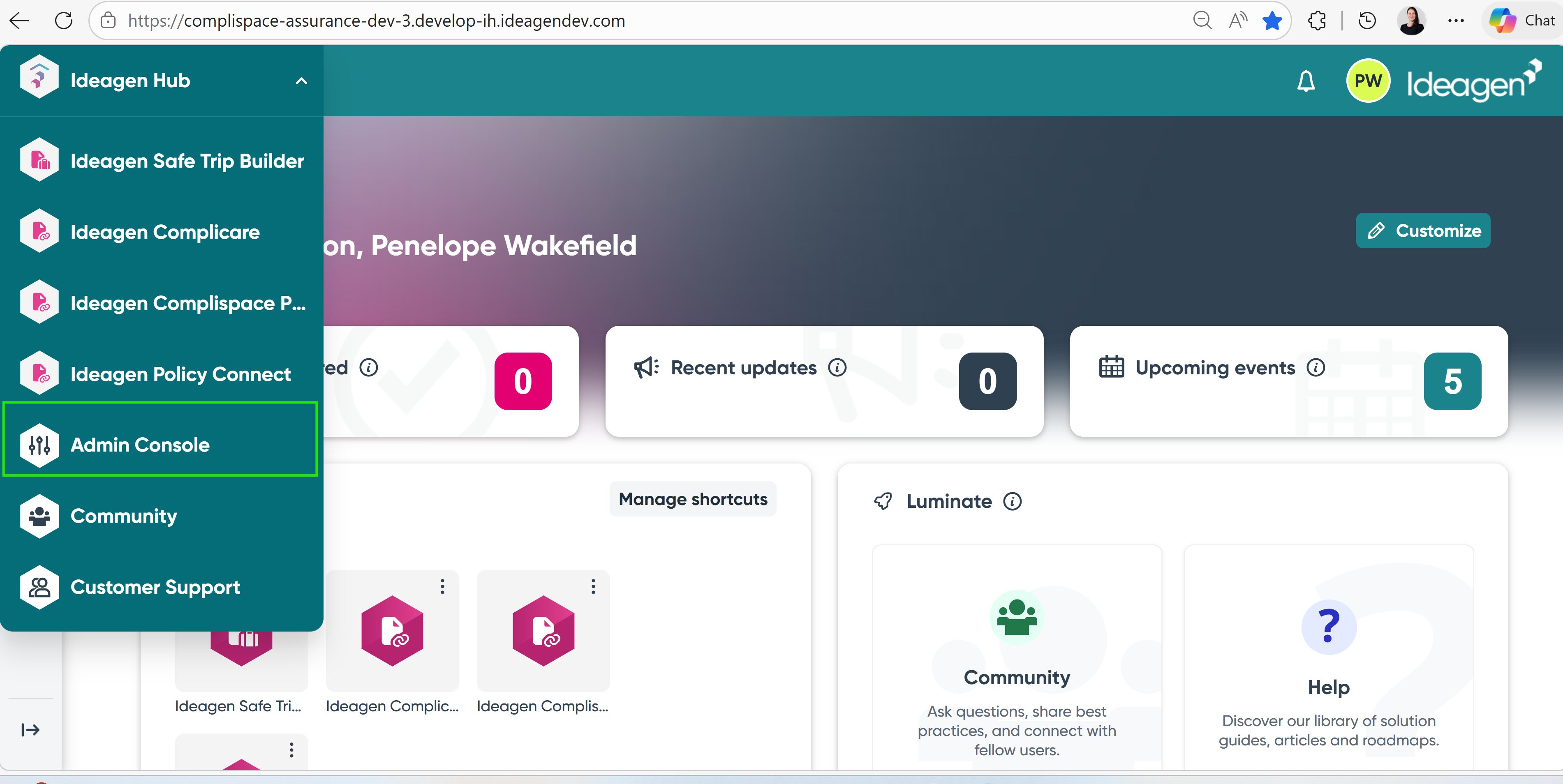
Task: Open Ideagen Safe Trip Builder menu item
Action: [x=162, y=161]
